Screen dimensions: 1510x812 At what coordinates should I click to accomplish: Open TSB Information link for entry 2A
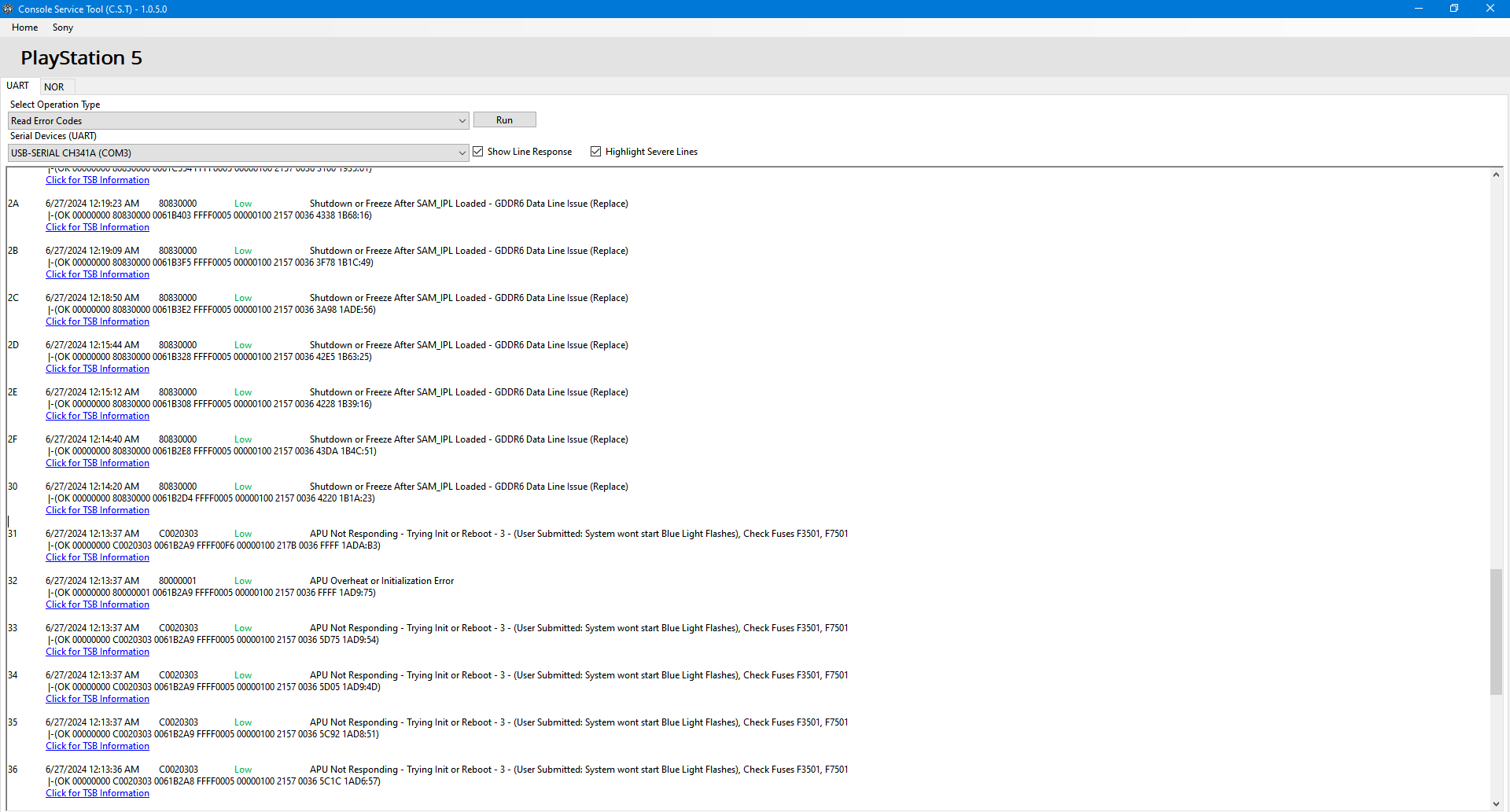click(x=98, y=227)
